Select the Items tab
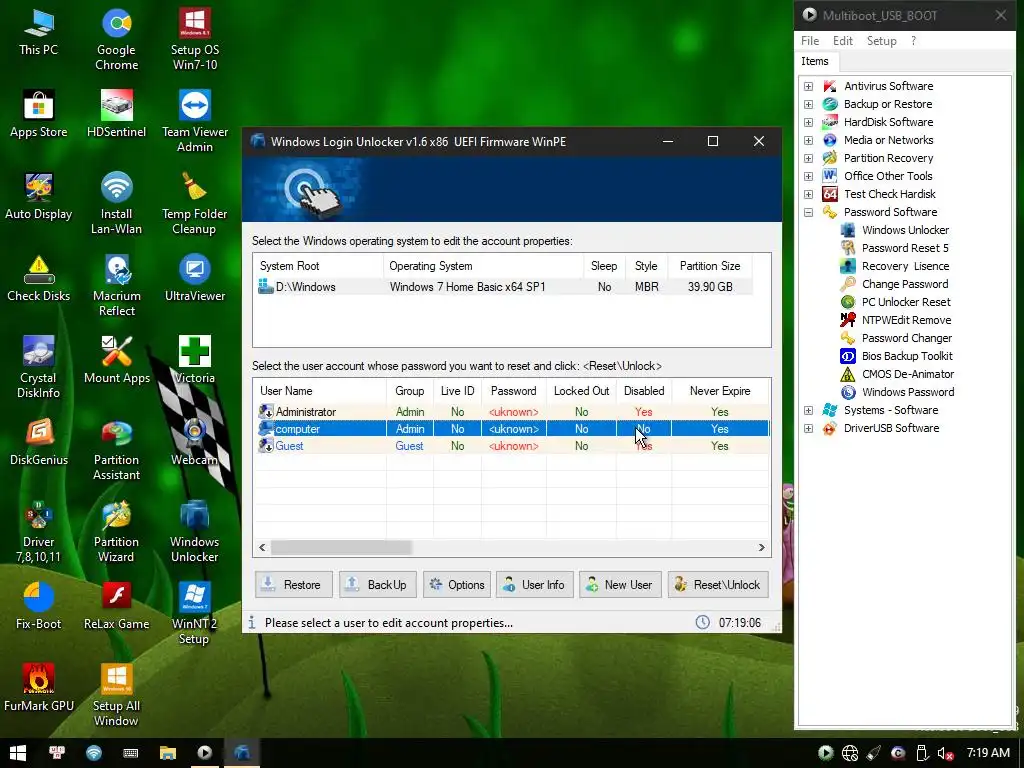 coord(815,61)
